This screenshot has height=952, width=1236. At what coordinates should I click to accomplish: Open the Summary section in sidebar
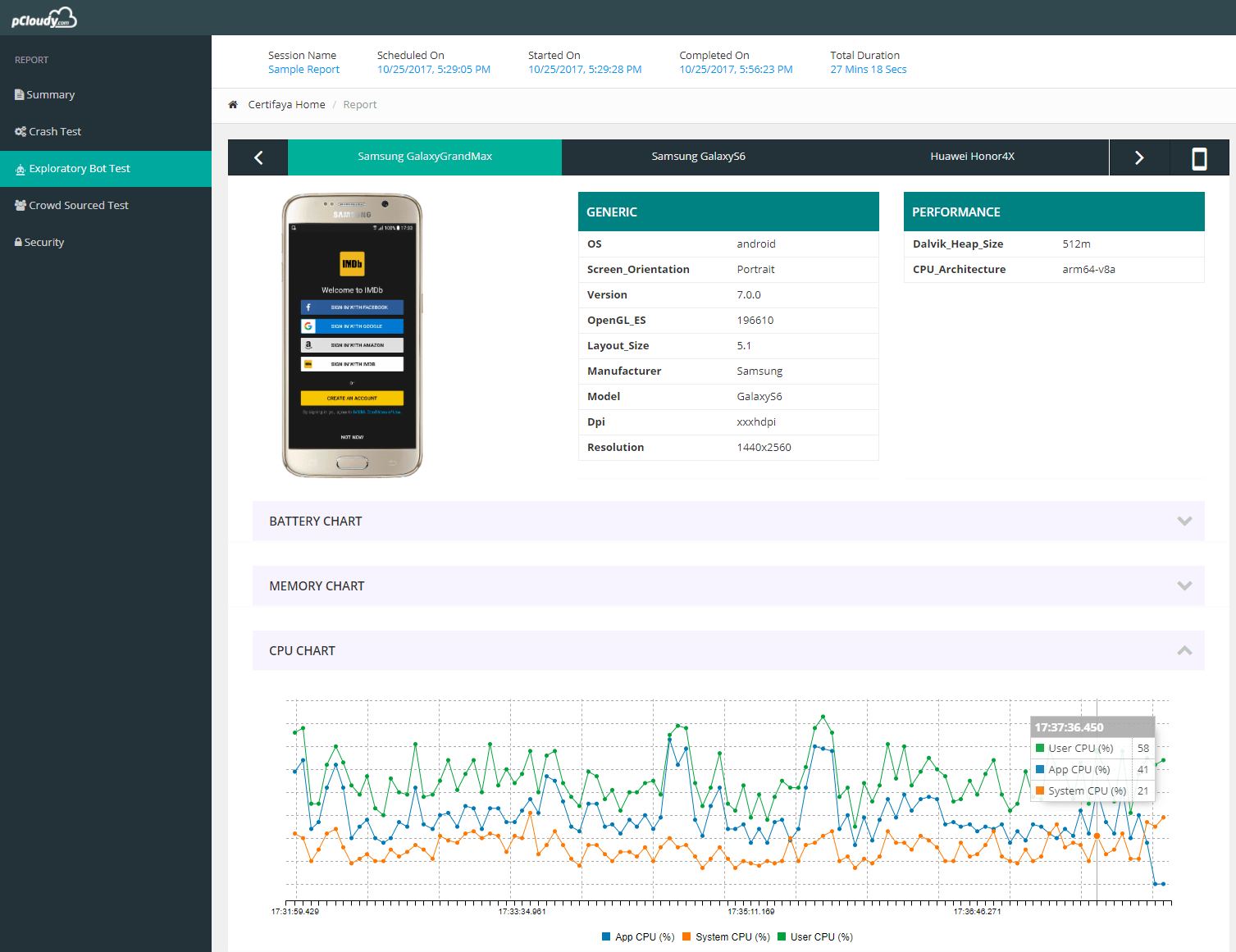coord(51,94)
